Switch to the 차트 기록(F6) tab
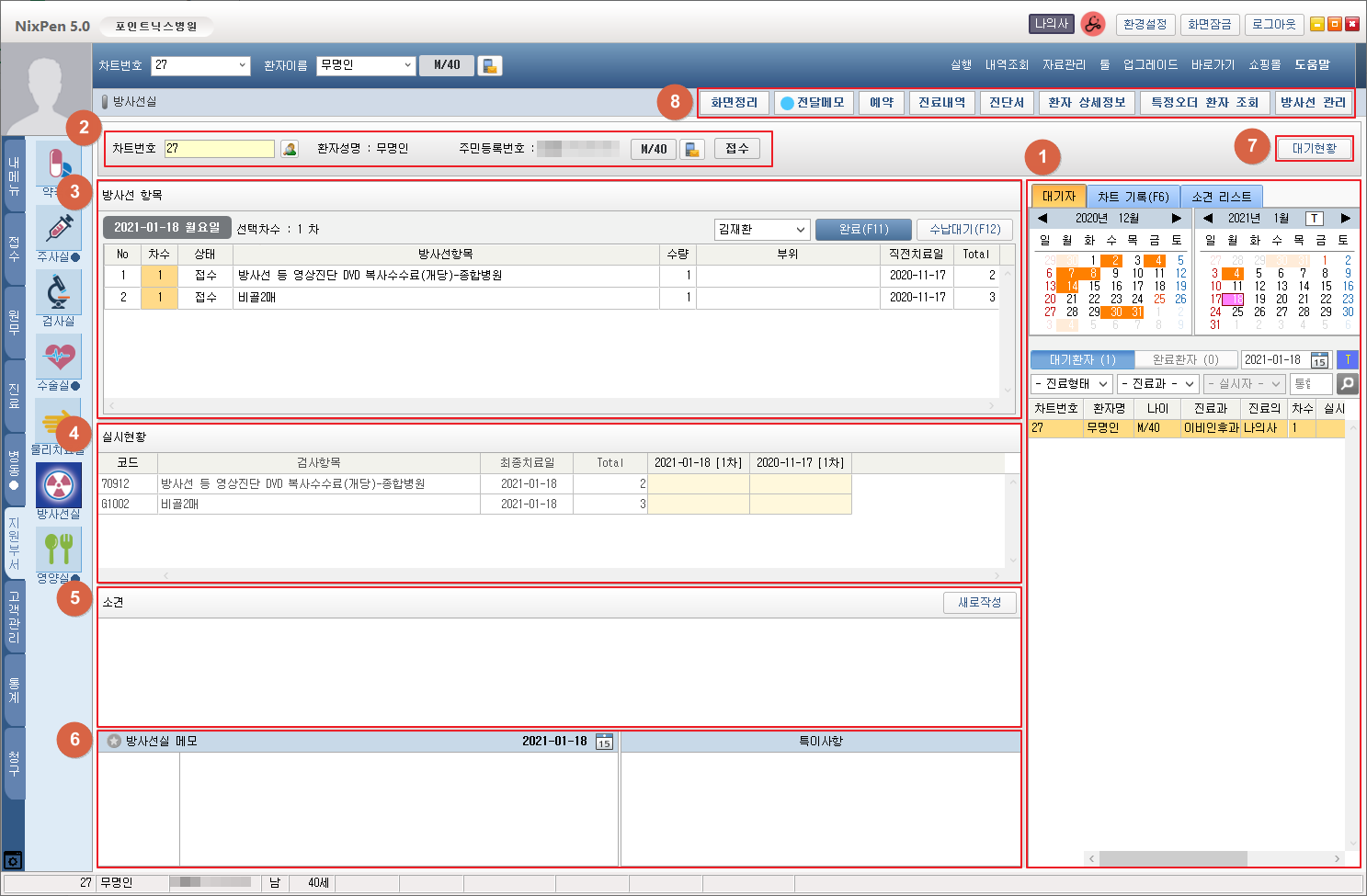Screen dimensions: 1367x896 pos(1133,197)
